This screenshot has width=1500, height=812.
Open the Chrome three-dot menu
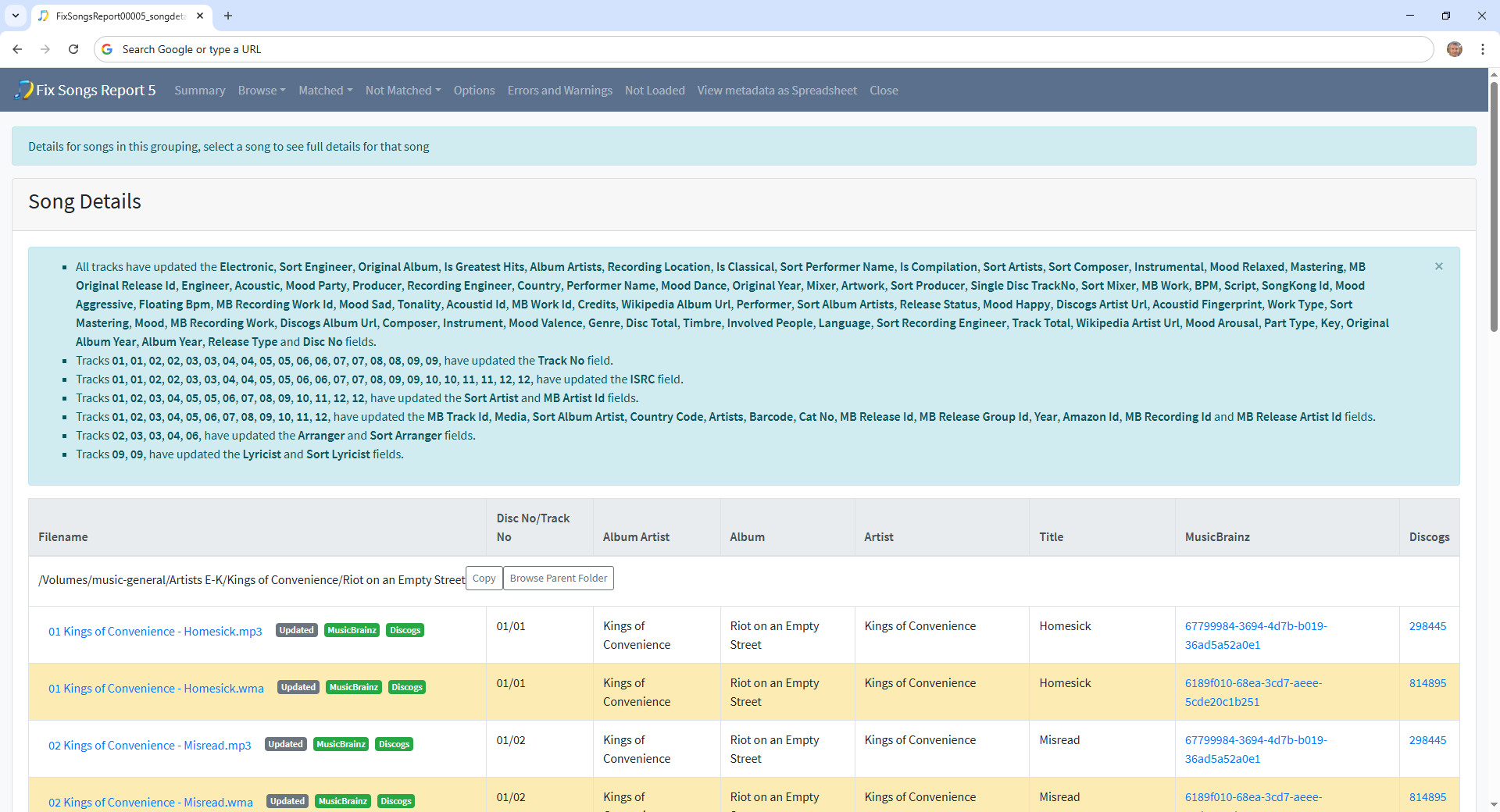point(1482,49)
